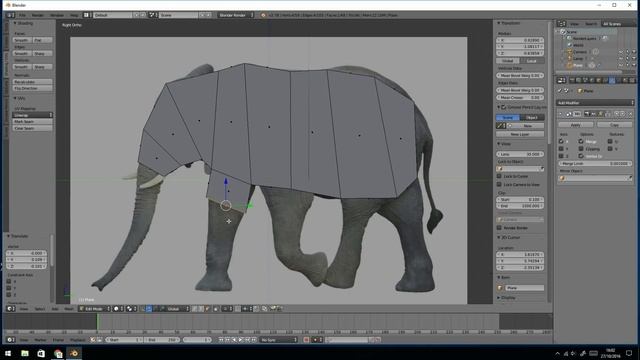The height and width of the screenshot is (360, 640).
Task: Open the Mesh menu in 3D view header
Action: tap(69, 309)
